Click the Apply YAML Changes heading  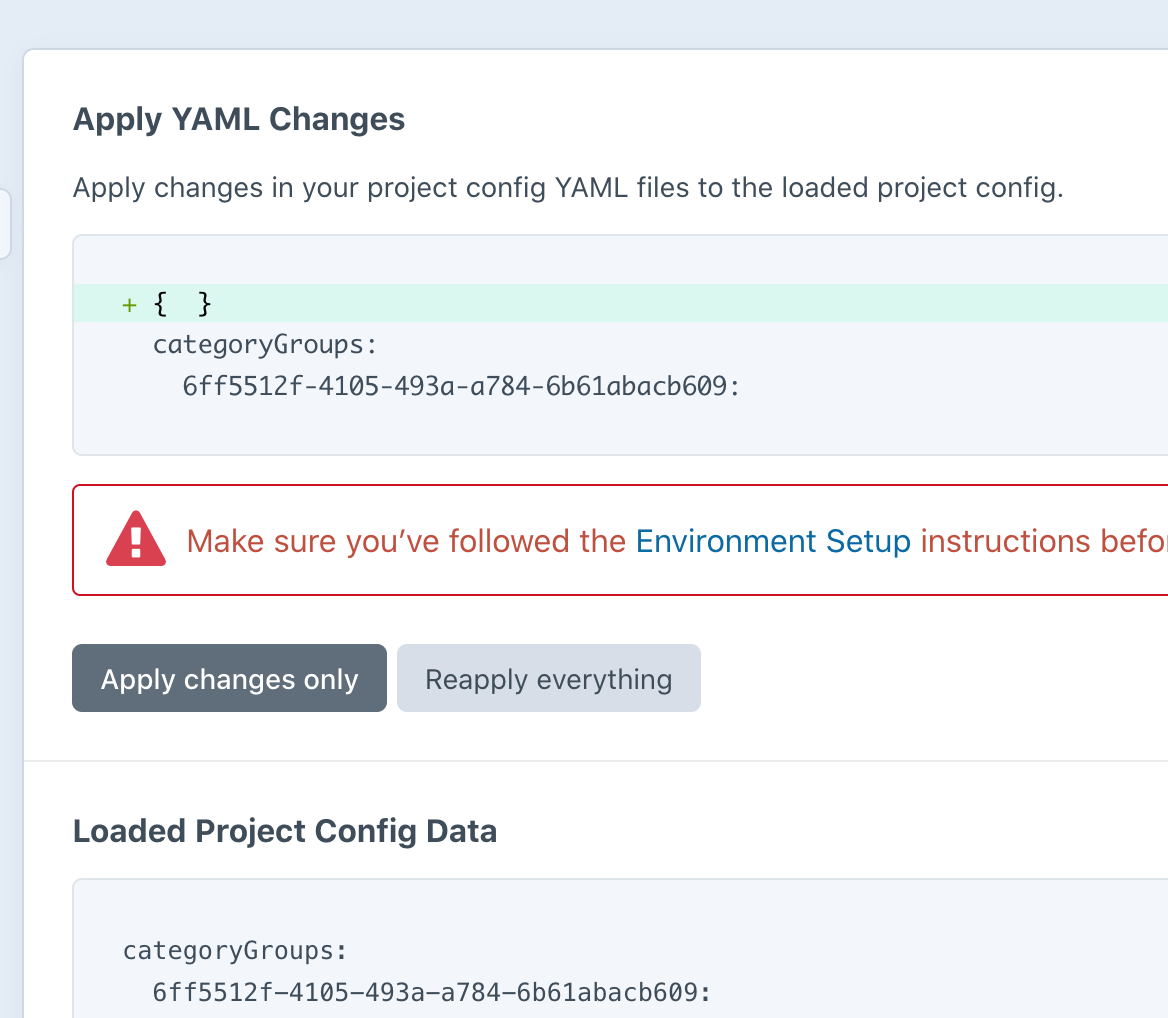pos(238,120)
